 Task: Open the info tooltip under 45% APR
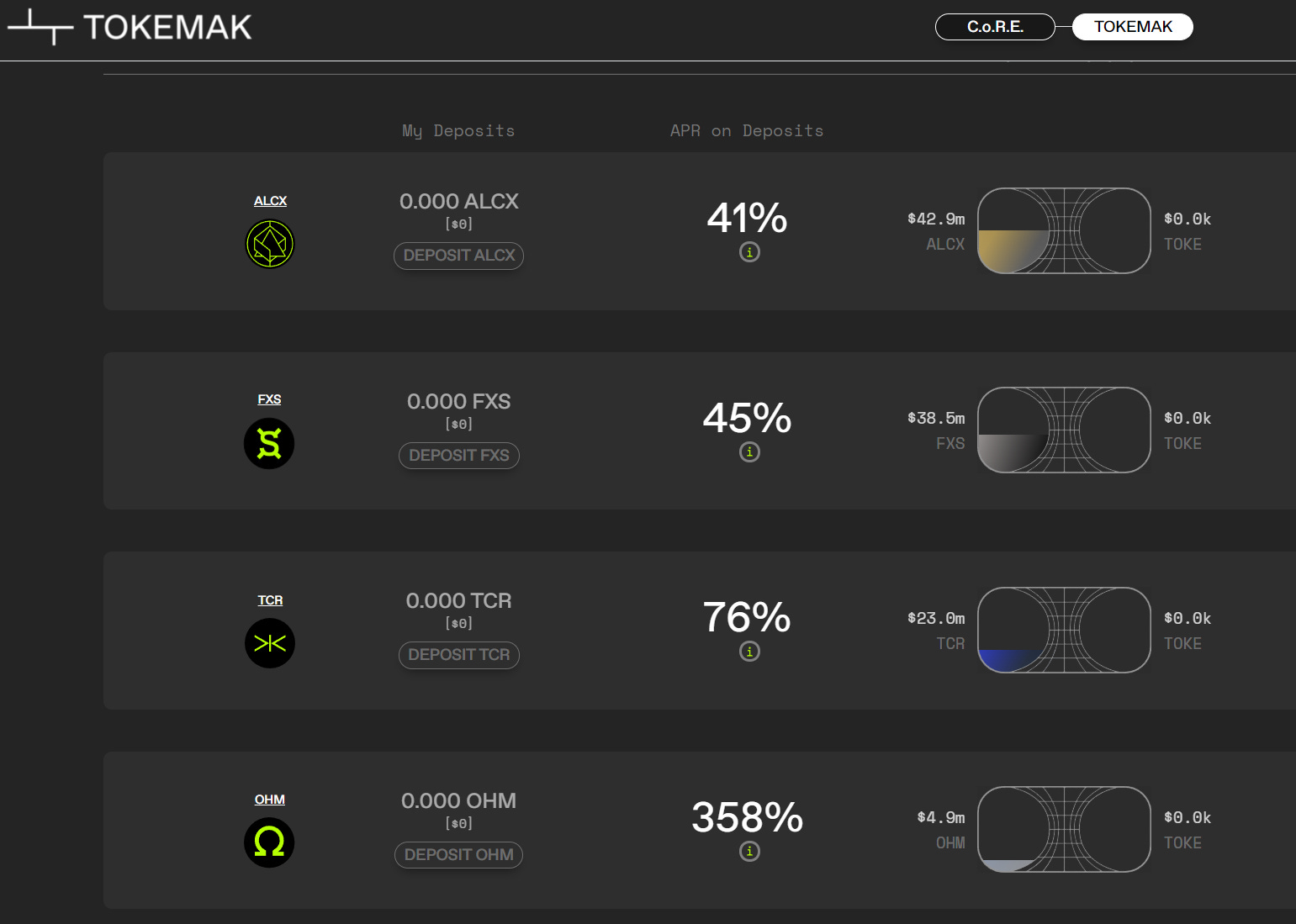[749, 451]
